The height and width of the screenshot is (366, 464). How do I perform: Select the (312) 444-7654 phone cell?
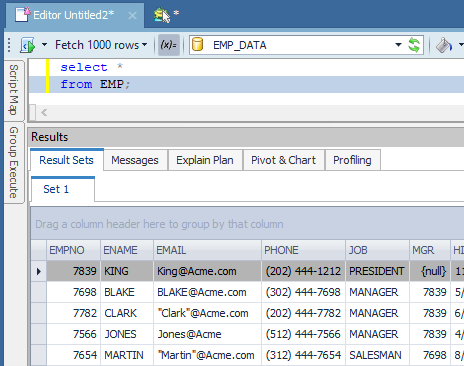click(x=303, y=355)
